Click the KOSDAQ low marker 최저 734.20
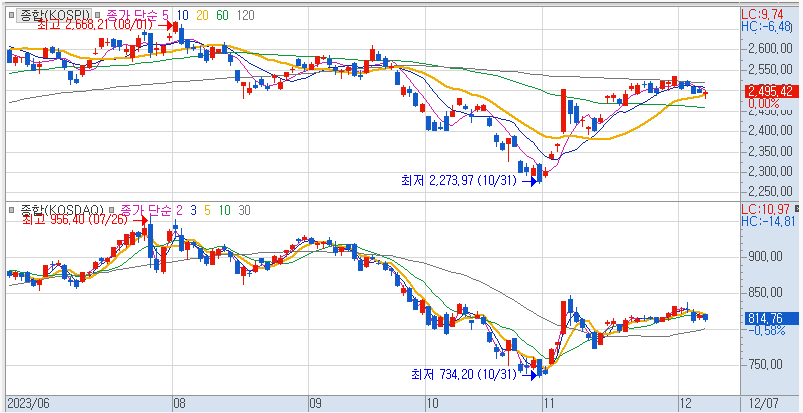 coord(463,374)
